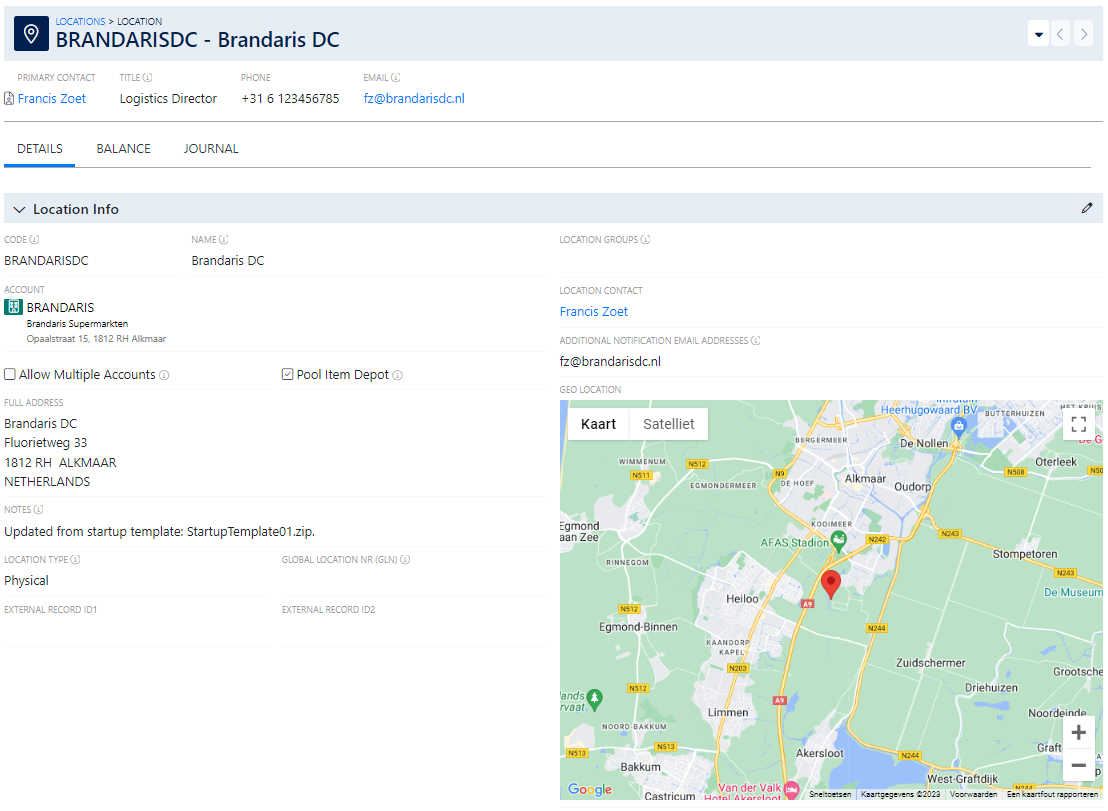Click Heerhugowaard BV map marker

(x=958, y=425)
